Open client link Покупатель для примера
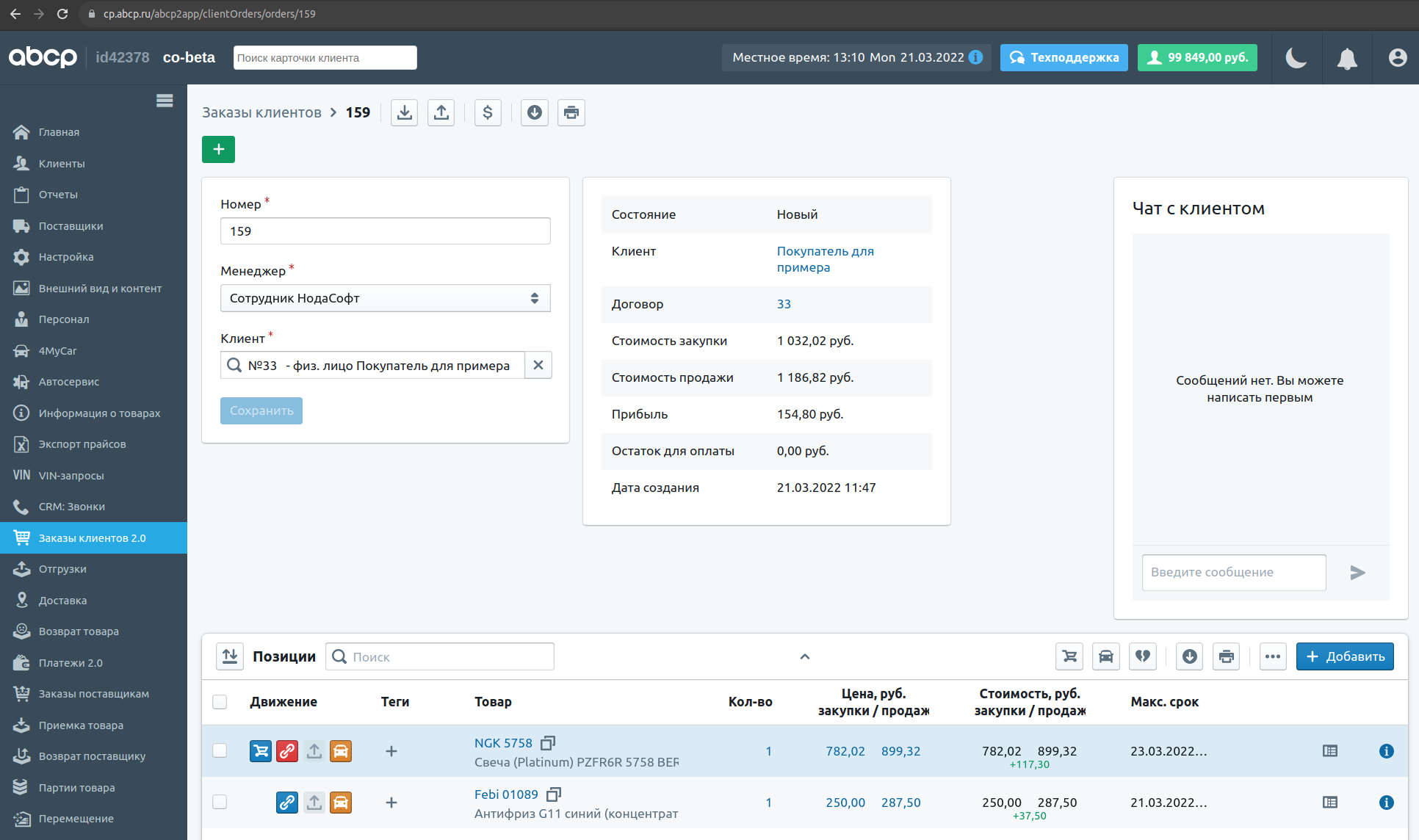Screen dimensions: 1419x840 tap(825, 259)
